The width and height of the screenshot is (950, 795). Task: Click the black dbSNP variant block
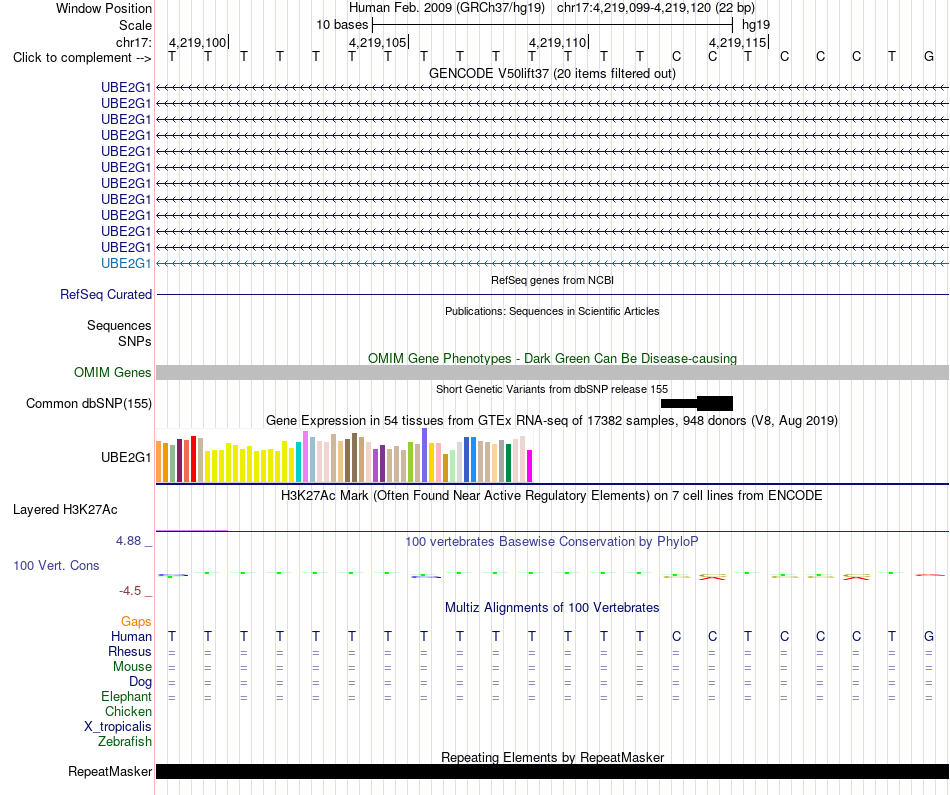697,404
